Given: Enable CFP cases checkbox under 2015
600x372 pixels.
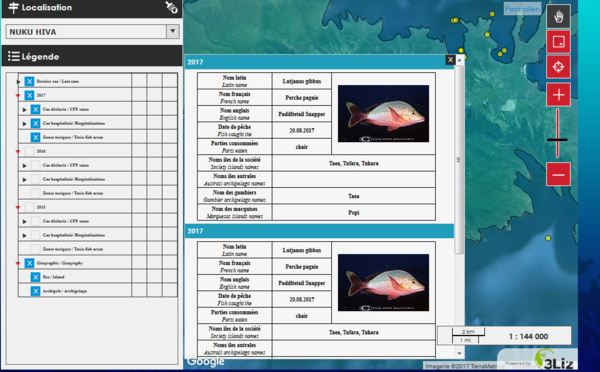Looking at the screenshot, I should tap(36, 221).
